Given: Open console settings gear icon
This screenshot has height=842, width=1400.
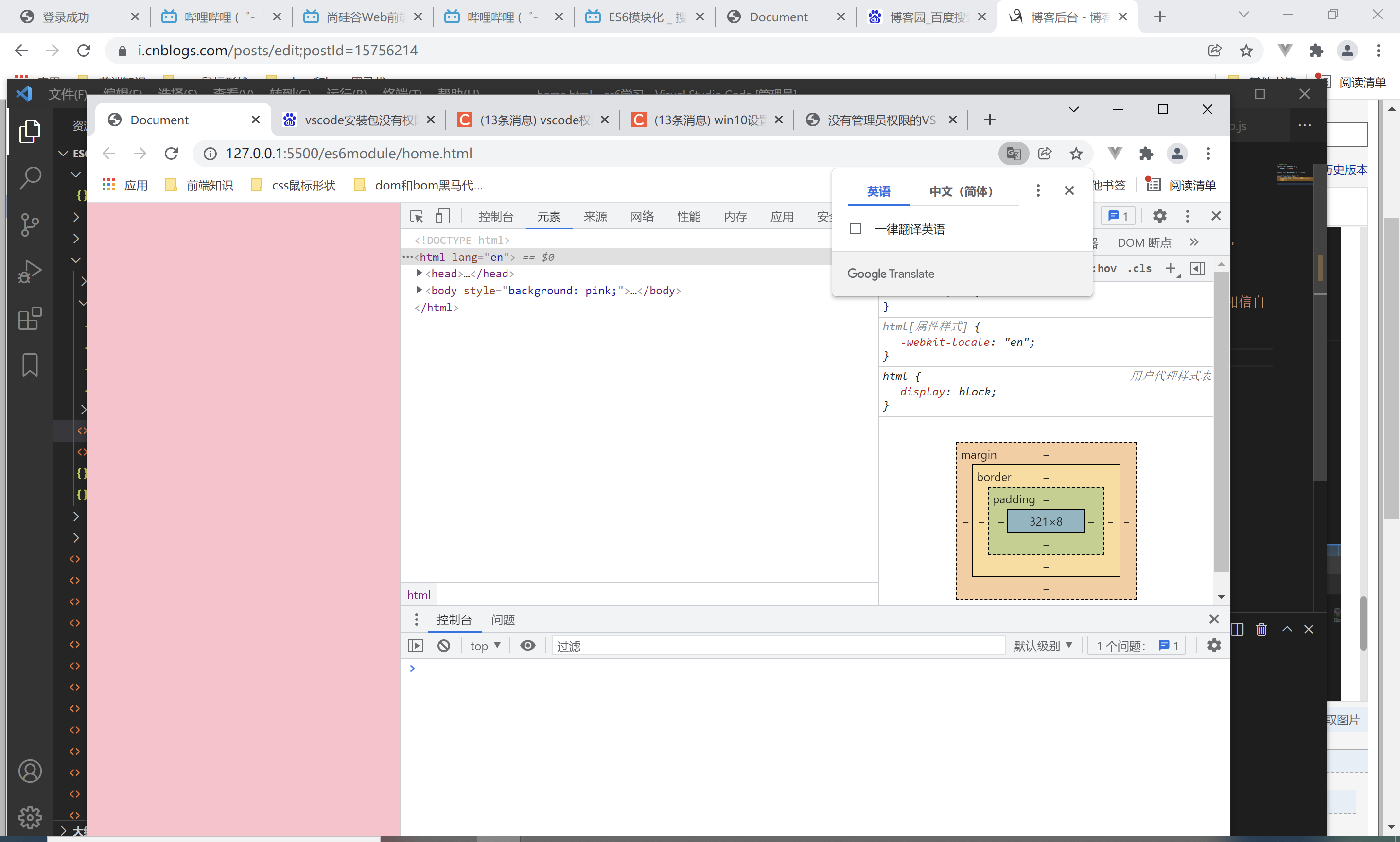Looking at the screenshot, I should pyautogui.click(x=1214, y=646).
